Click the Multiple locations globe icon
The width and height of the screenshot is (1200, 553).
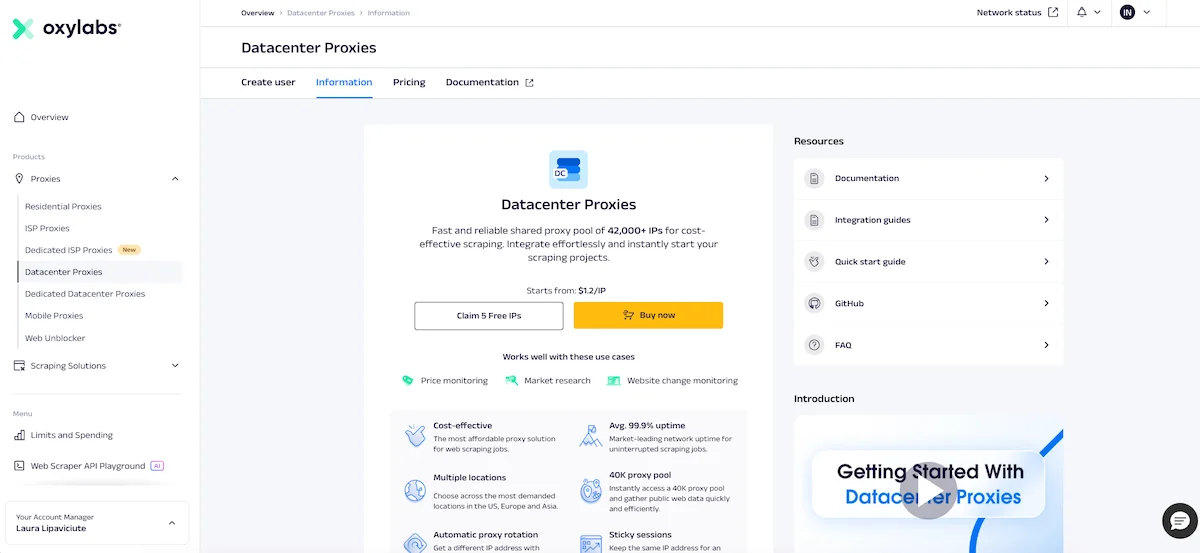(415, 490)
